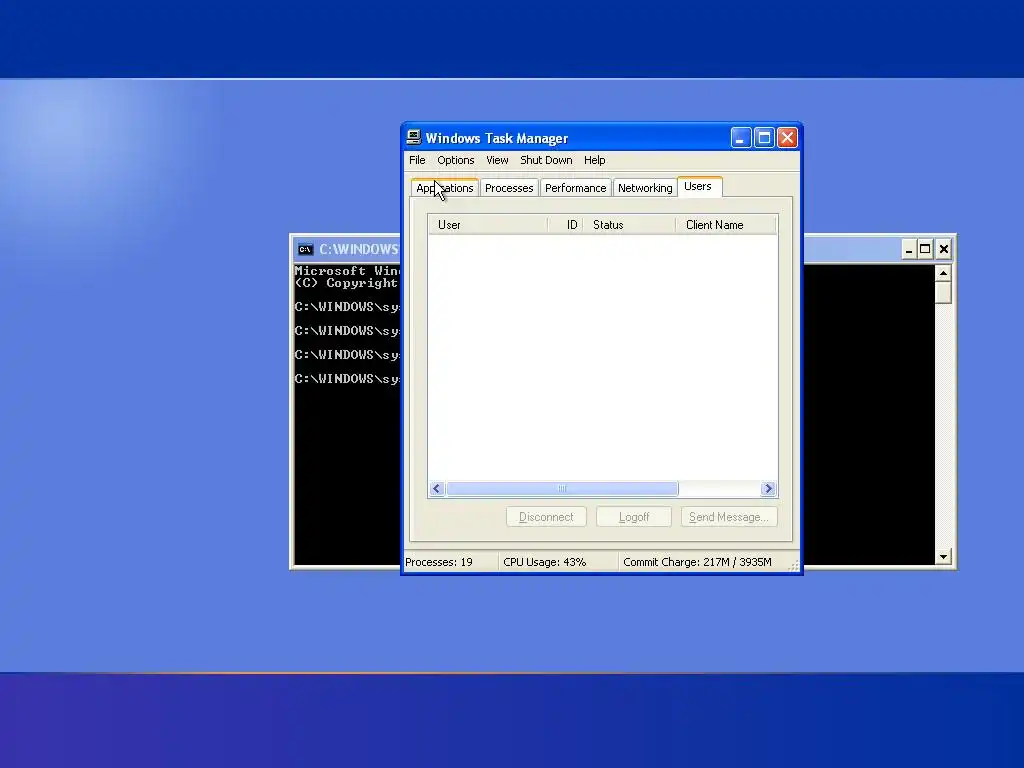The image size is (1024, 768).
Task: Click the Logoff button
Action: [633, 517]
